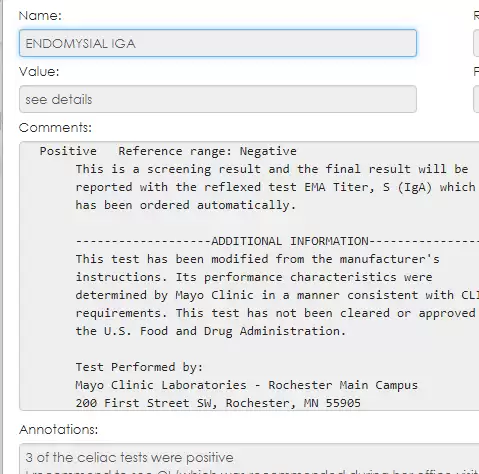Click the Mayo Clinic Laboratories address line
The width and height of the screenshot is (479, 474).
click(x=247, y=385)
